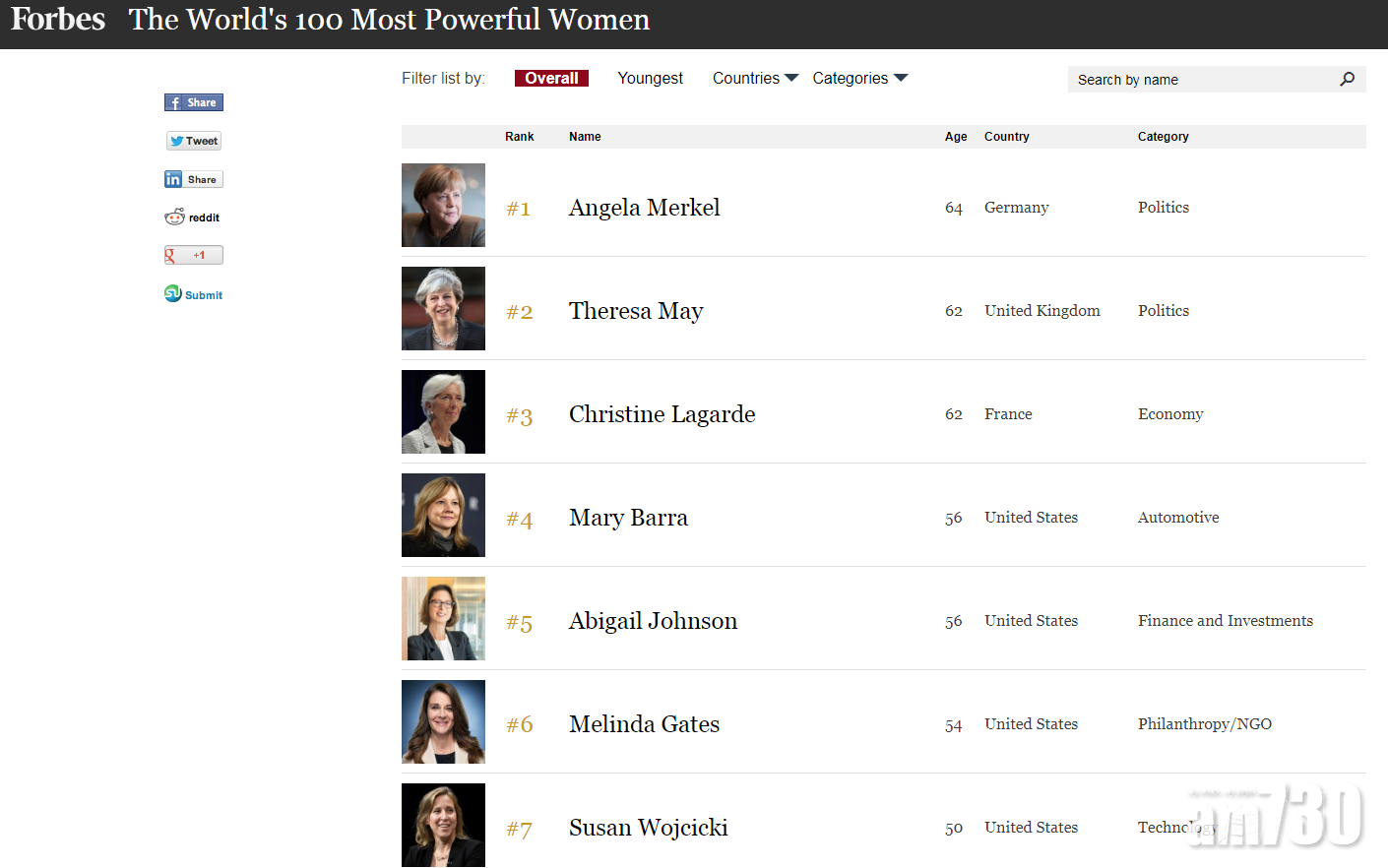Open the Categories dropdown
The height and width of the screenshot is (868, 1388).
859,78
